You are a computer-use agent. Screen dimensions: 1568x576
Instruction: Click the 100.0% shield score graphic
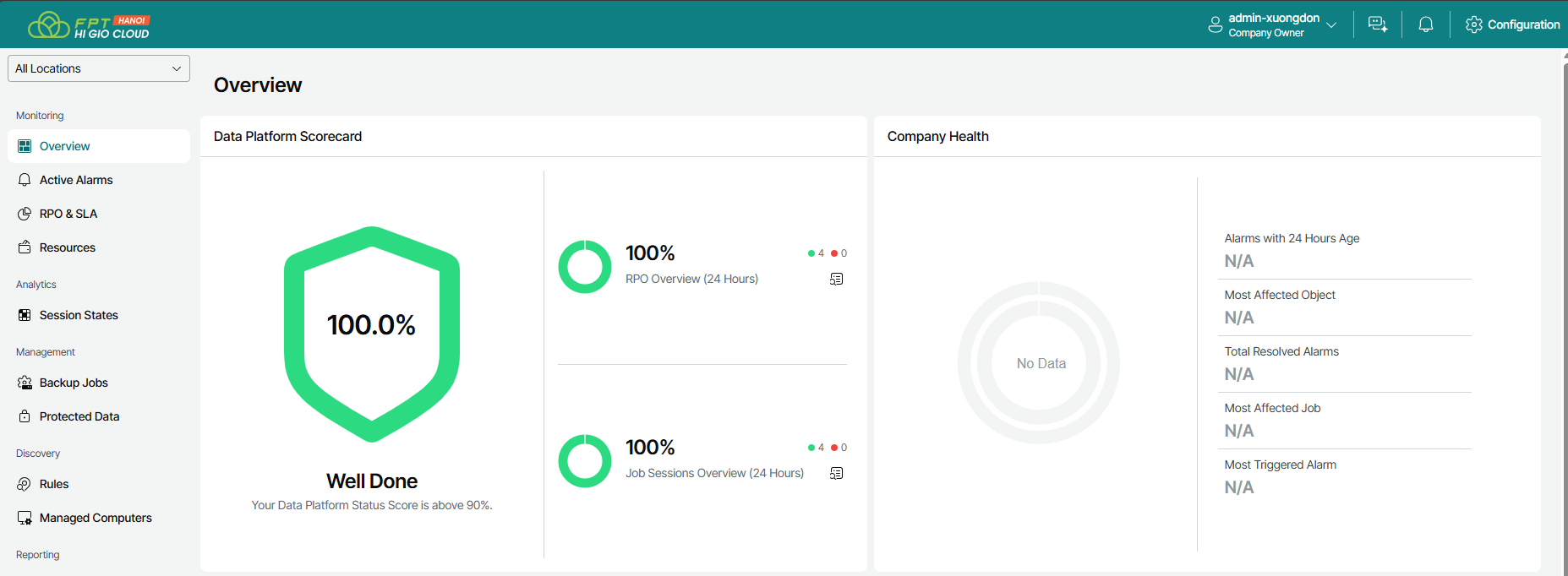[372, 334]
